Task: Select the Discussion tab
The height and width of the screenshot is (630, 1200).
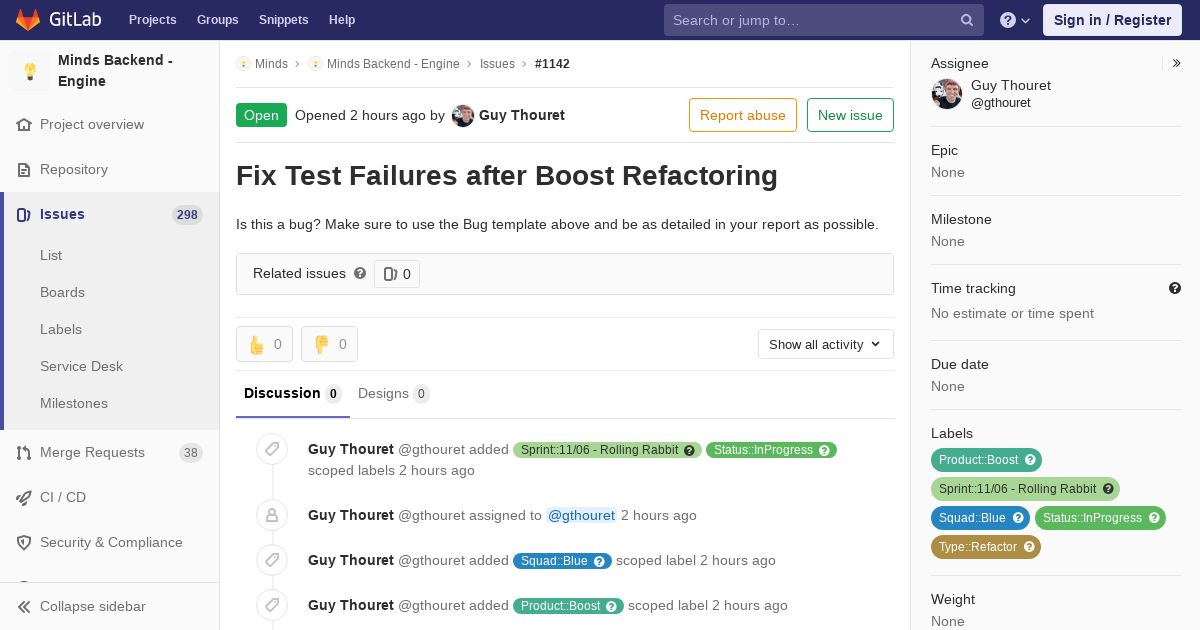Action: pos(292,393)
